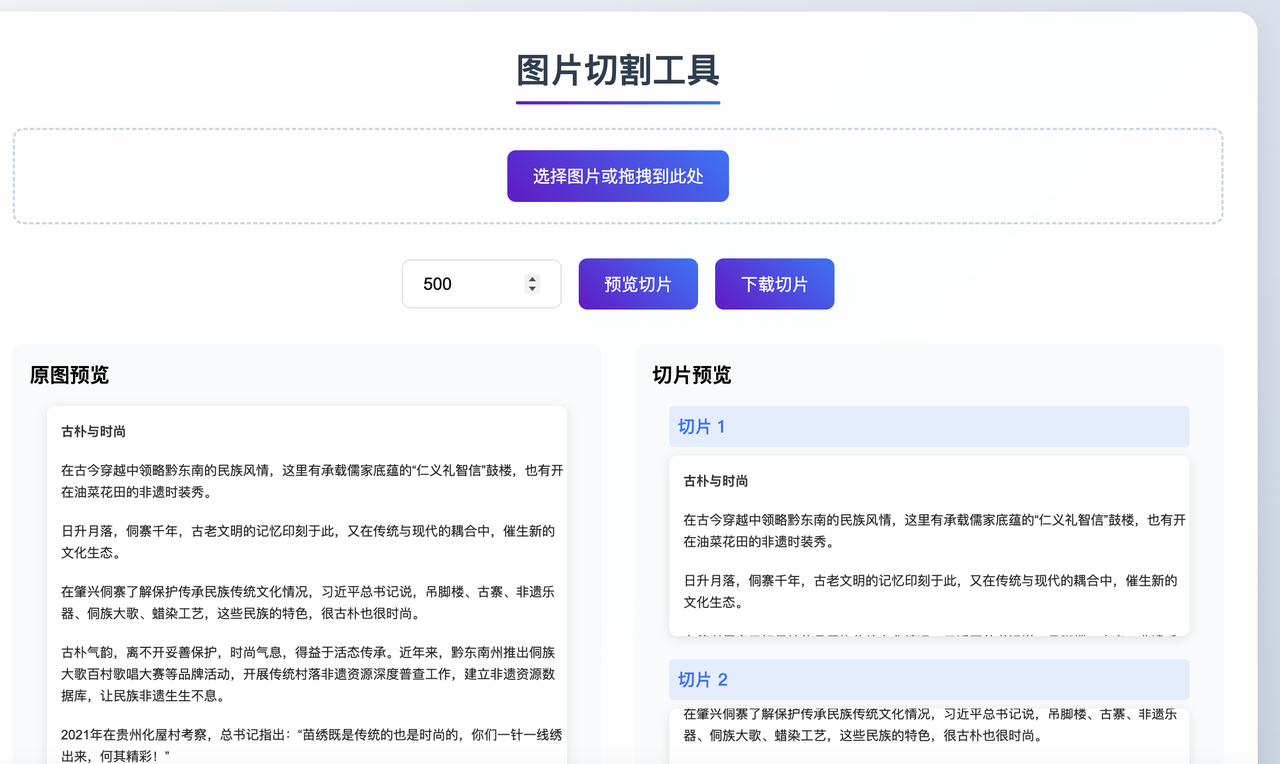The image size is (1280, 764).
Task: Click the 选择图片或拖拽到此处 upload button
Action: coord(617,176)
